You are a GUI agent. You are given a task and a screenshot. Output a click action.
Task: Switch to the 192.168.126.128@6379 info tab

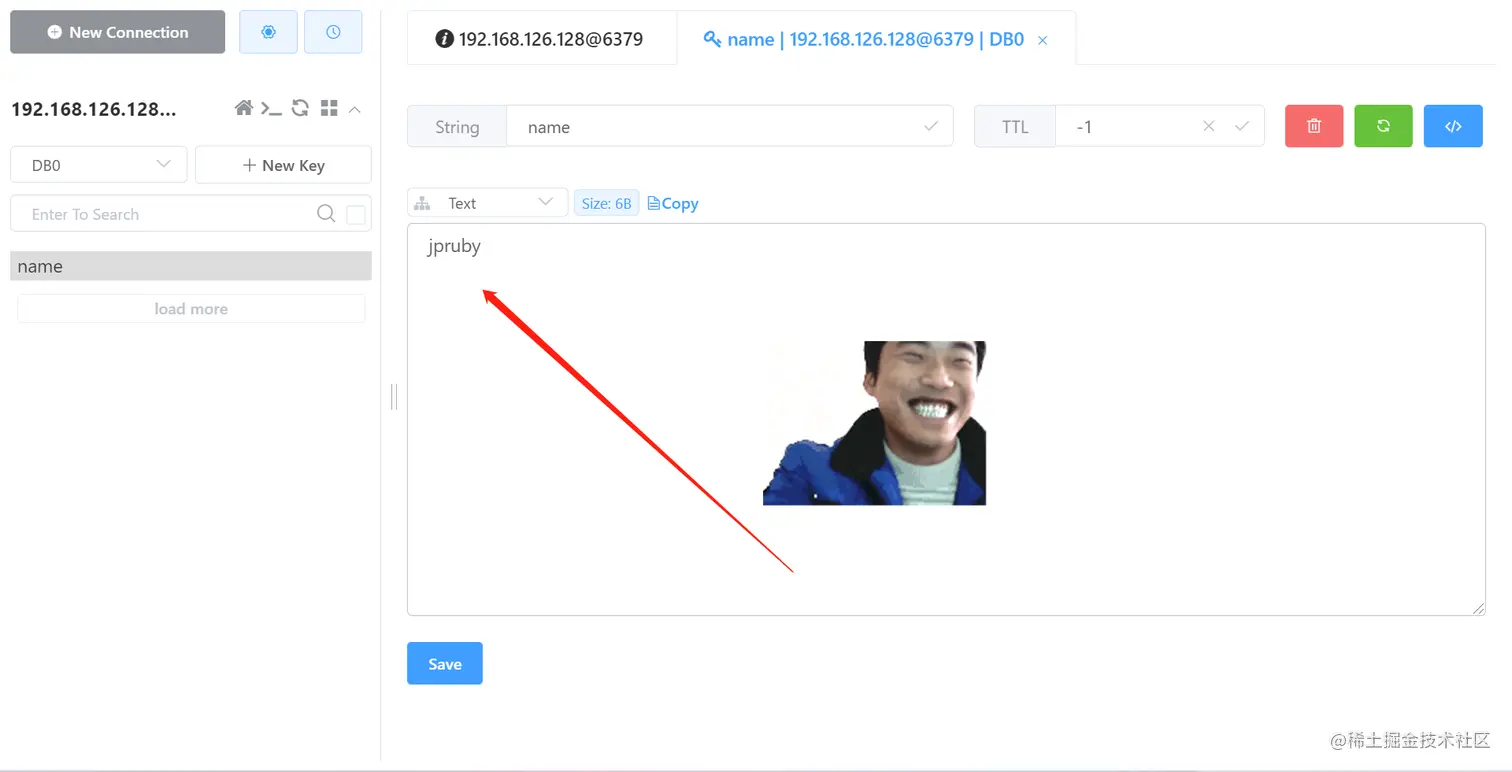click(541, 38)
